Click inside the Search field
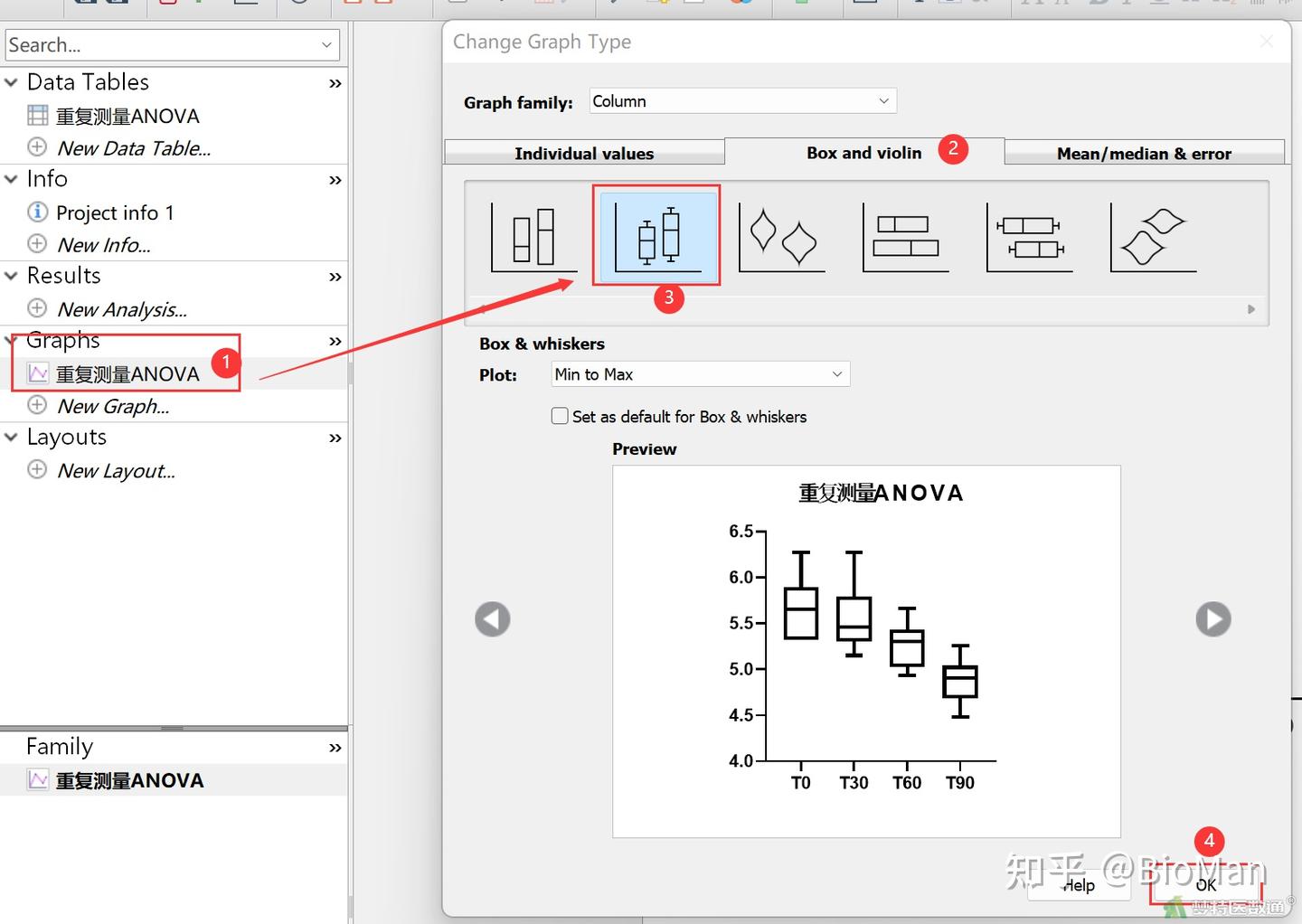1302x924 pixels. tap(163, 44)
